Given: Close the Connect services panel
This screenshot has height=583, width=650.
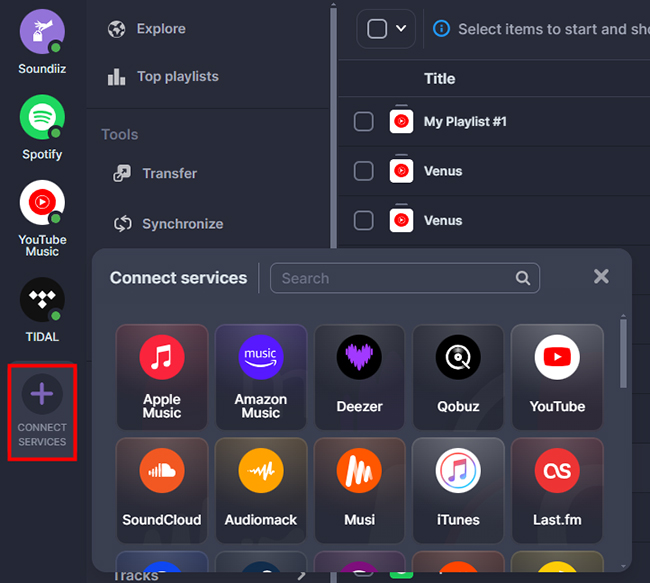Looking at the screenshot, I should 601,276.
